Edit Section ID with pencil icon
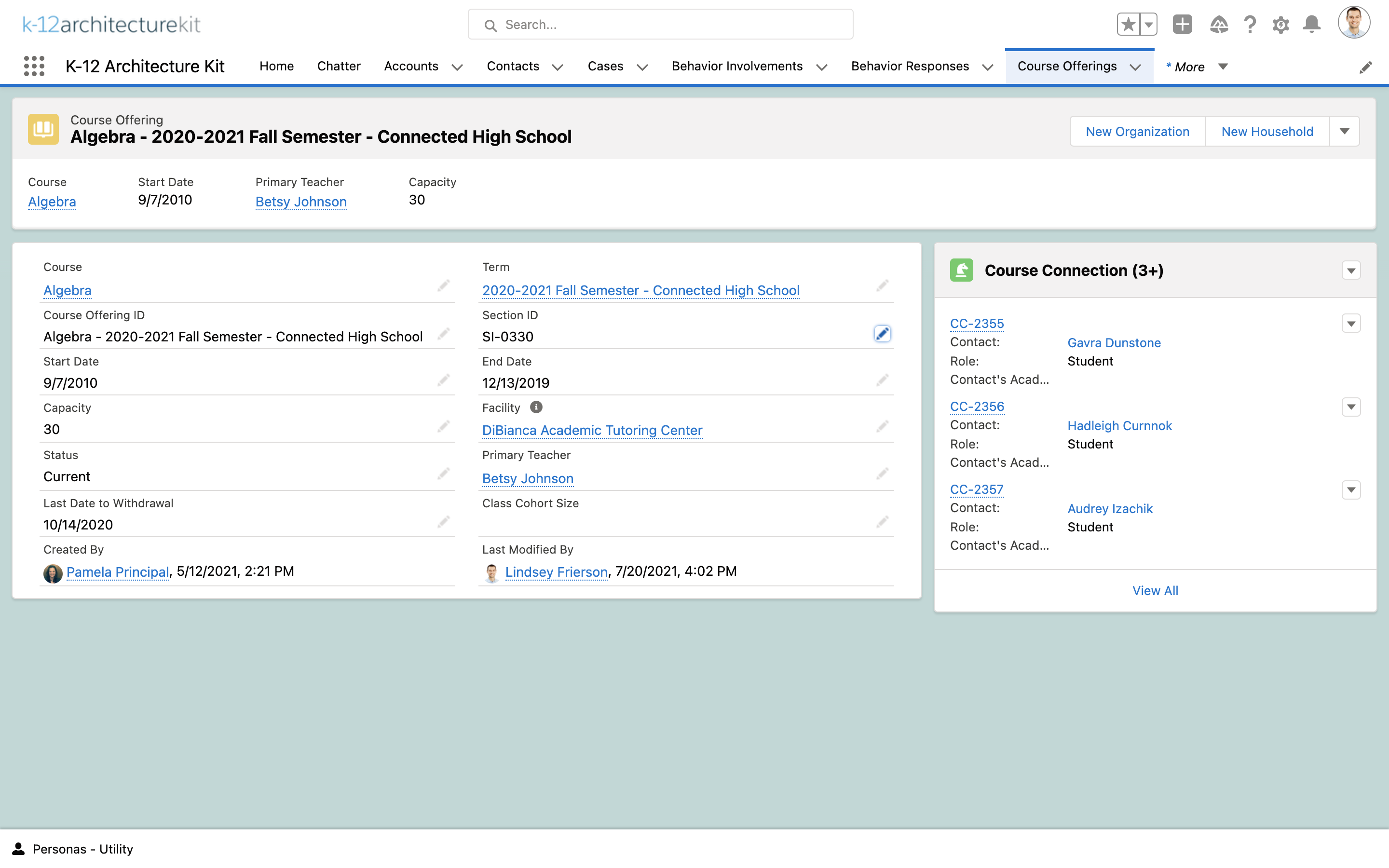Screen dimensions: 1389x868 (882, 334)
